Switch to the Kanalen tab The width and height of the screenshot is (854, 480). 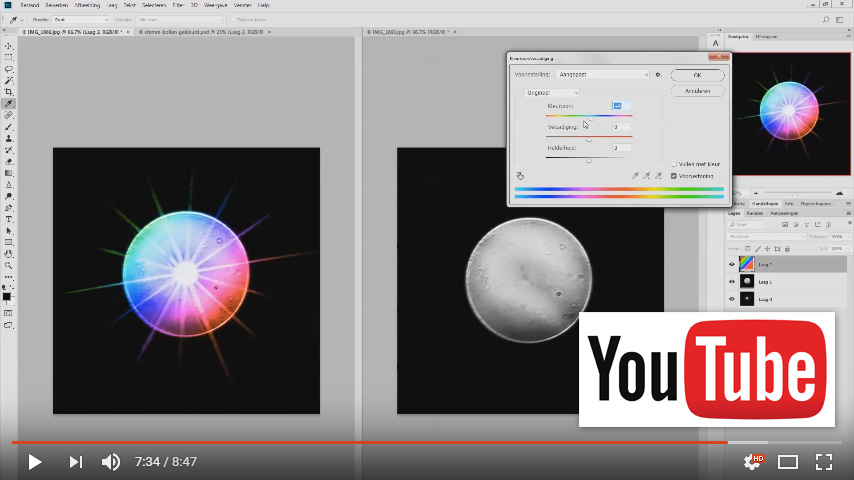[755, 213]
